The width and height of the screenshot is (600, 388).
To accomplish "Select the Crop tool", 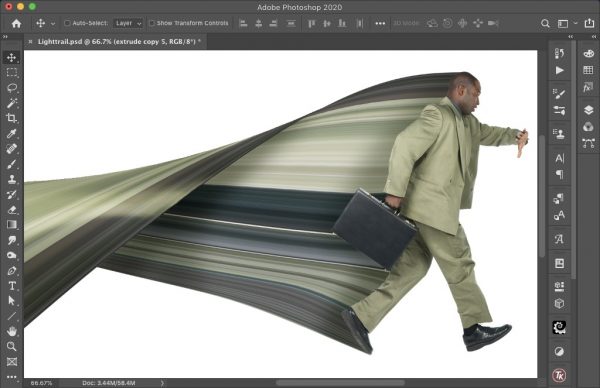I will [x=11, y=118].
